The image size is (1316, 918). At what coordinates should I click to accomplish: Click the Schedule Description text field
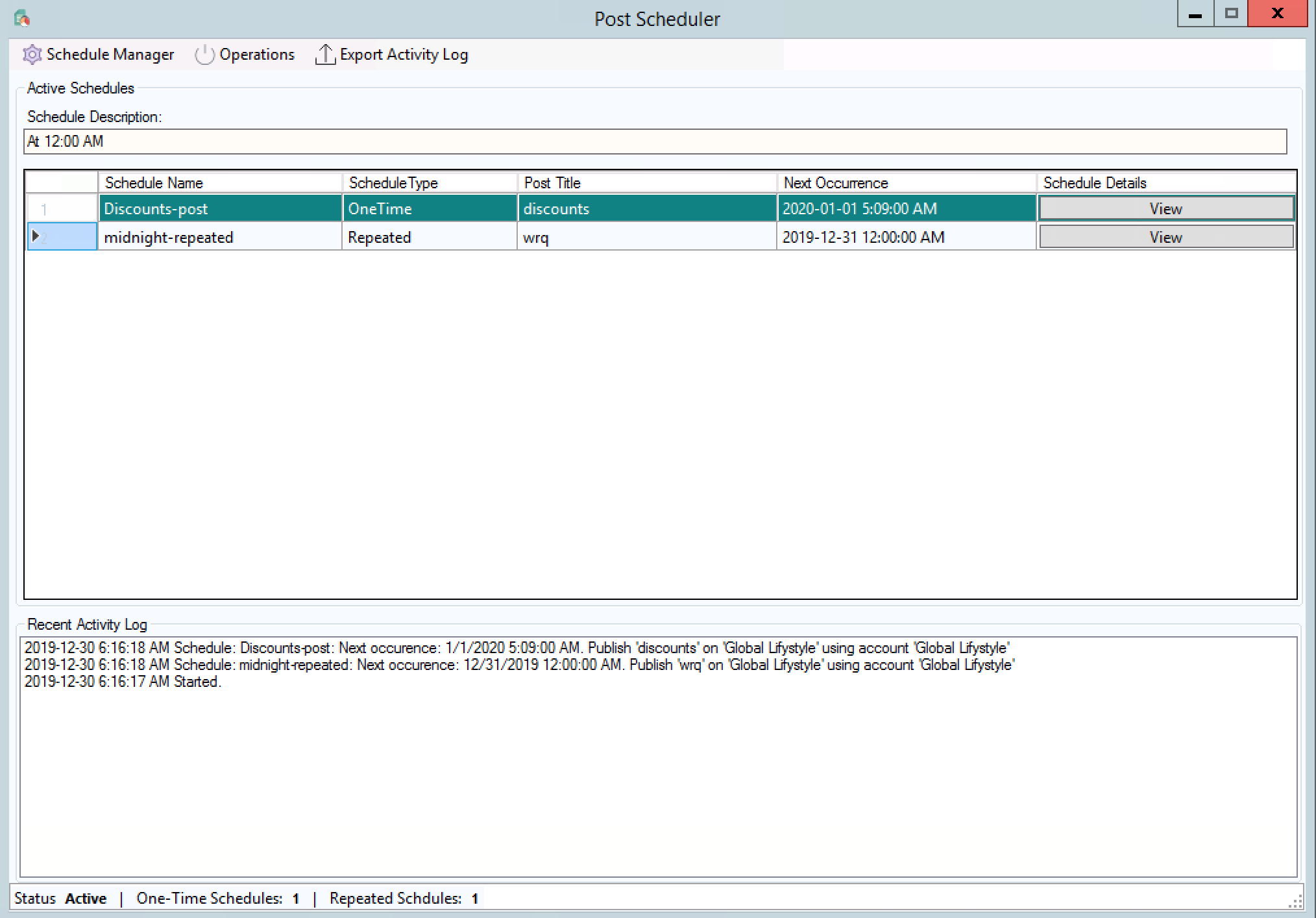(x=655, y=142)
